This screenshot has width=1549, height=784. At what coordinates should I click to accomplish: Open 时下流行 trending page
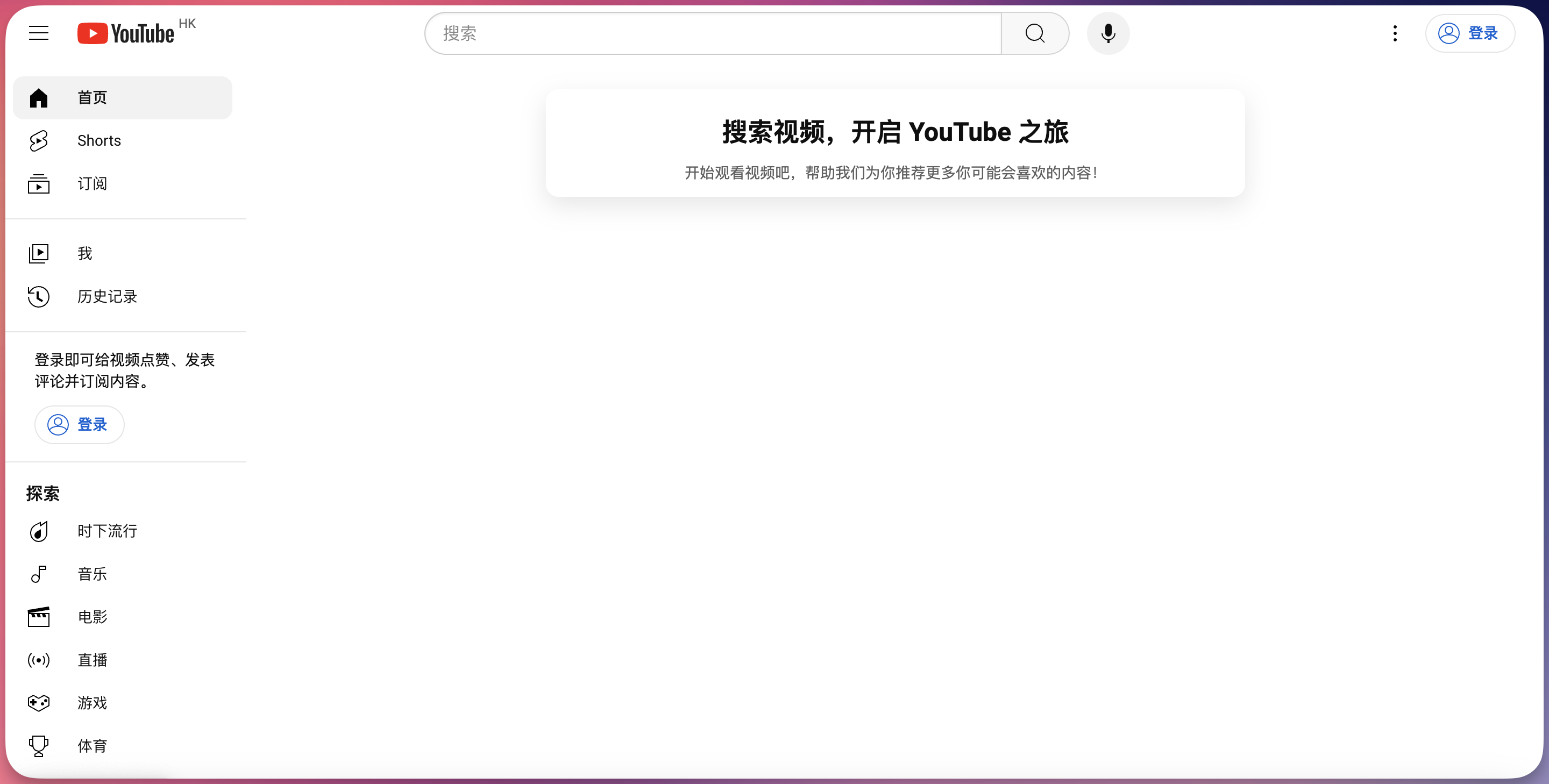(107, 531)
